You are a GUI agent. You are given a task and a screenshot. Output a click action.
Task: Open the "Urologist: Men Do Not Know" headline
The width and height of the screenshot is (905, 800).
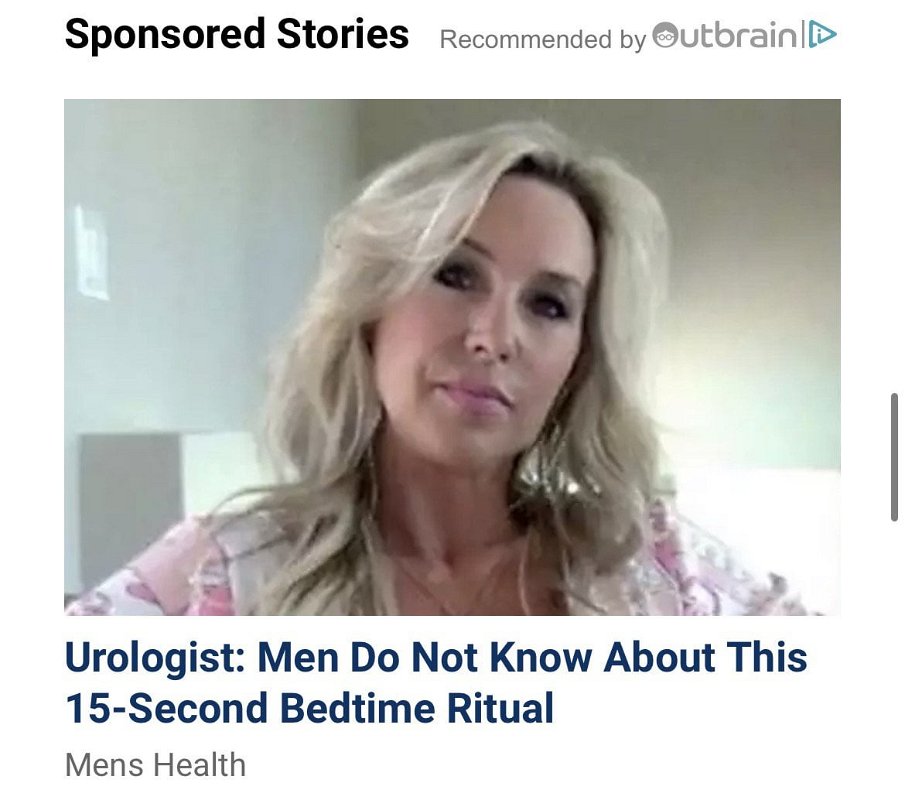coord(436,682)
